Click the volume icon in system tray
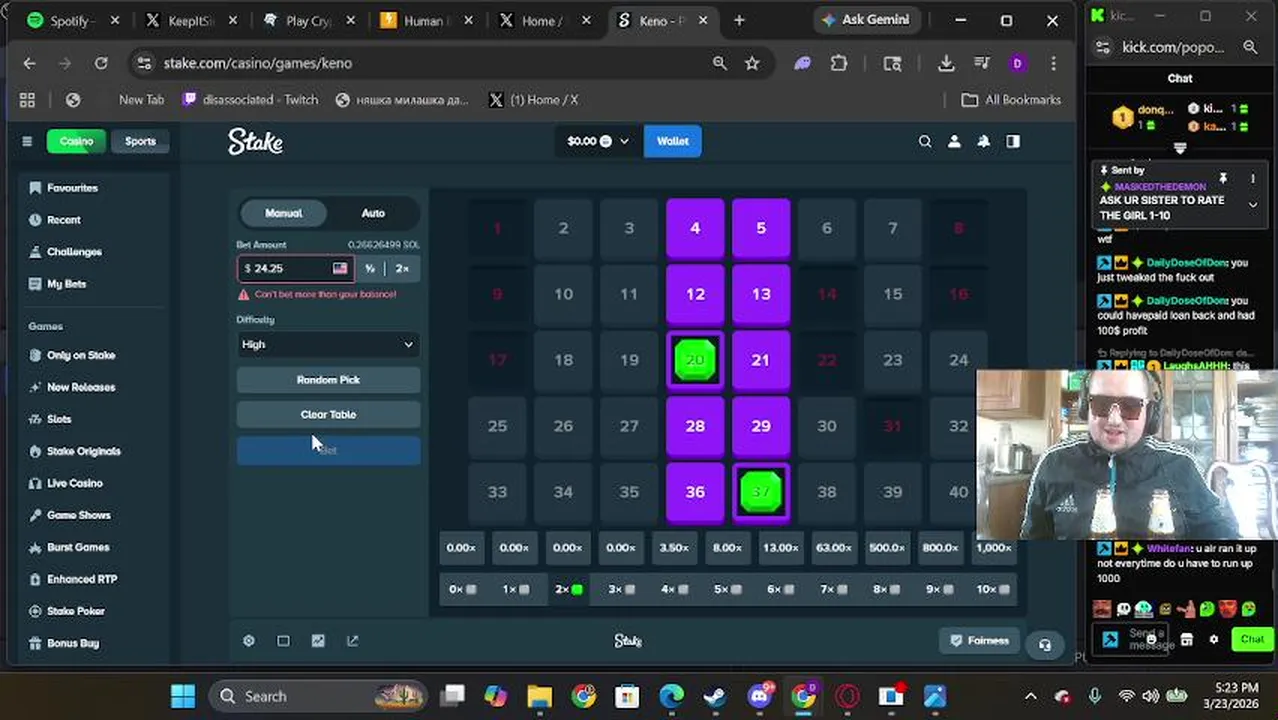The height and width of the screenshot is (720, 1278). click(x=1152, y=696)
